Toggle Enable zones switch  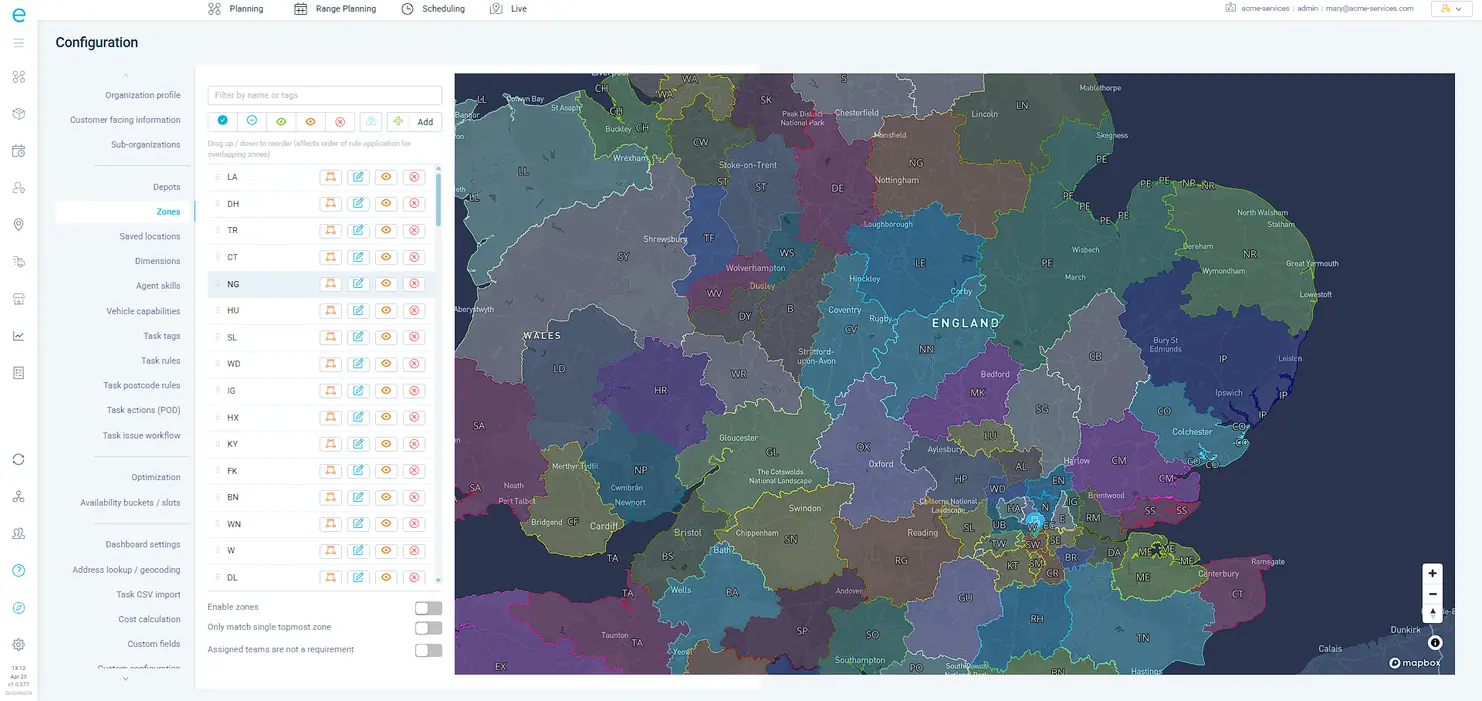point(428,608)
